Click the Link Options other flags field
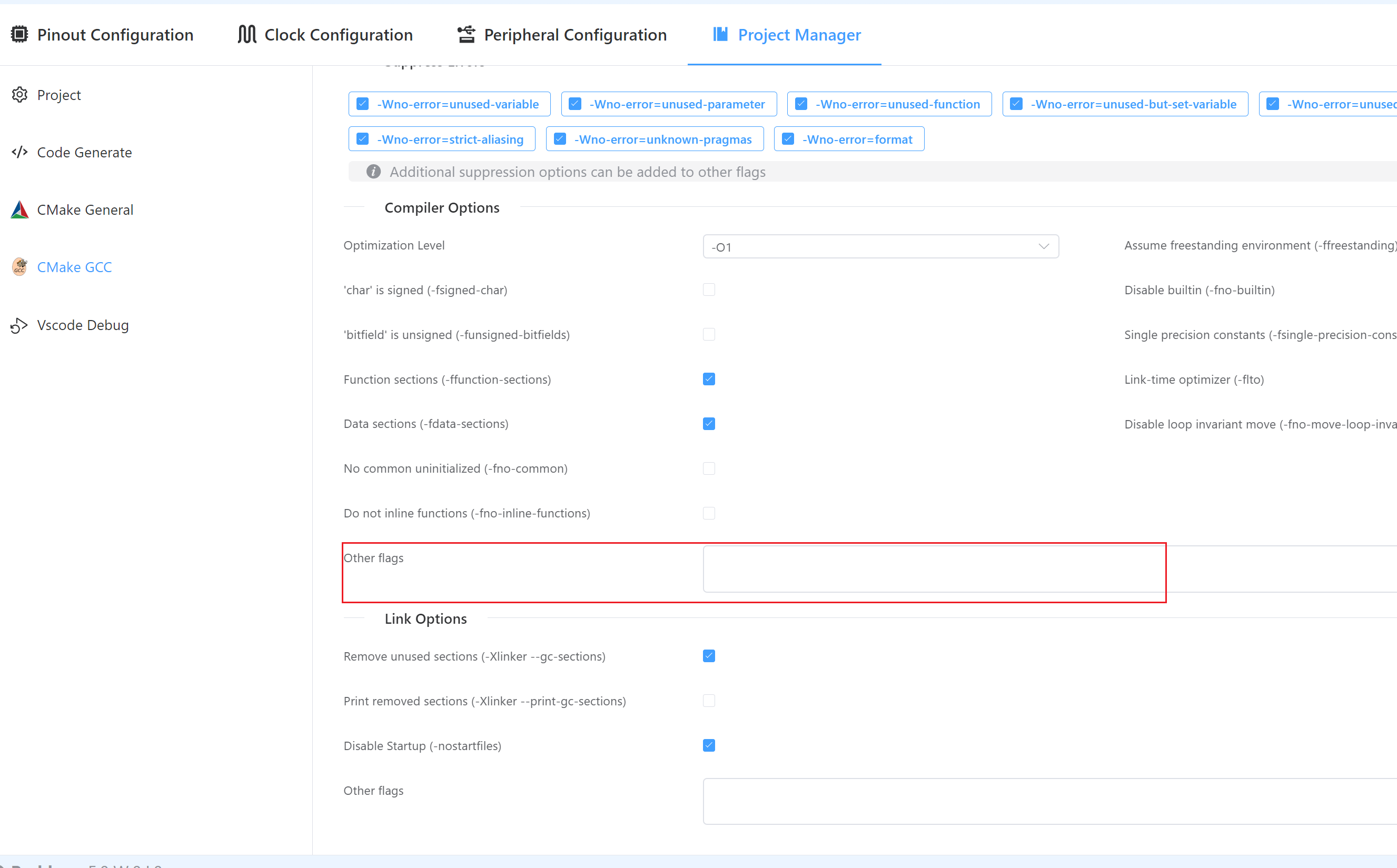This screenshot has height=868, width=1397. tap(1049, 801)
